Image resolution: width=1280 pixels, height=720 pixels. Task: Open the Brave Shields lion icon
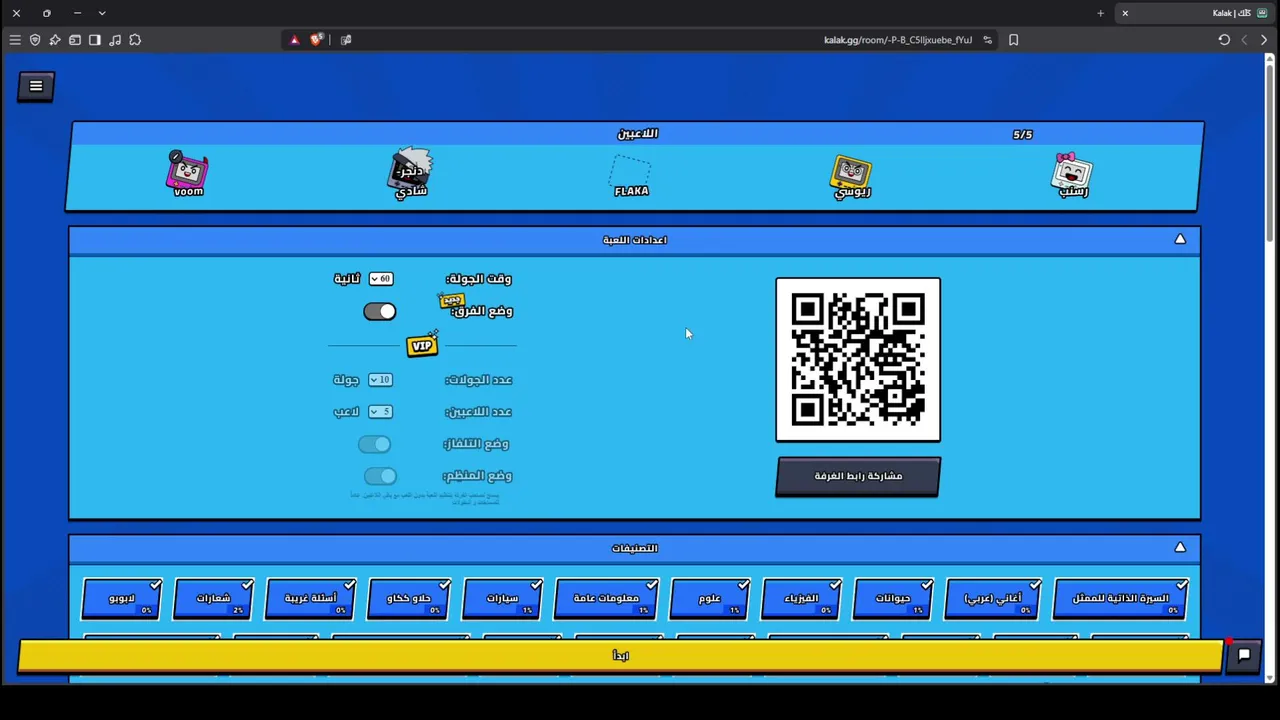(x=317, y=40)
